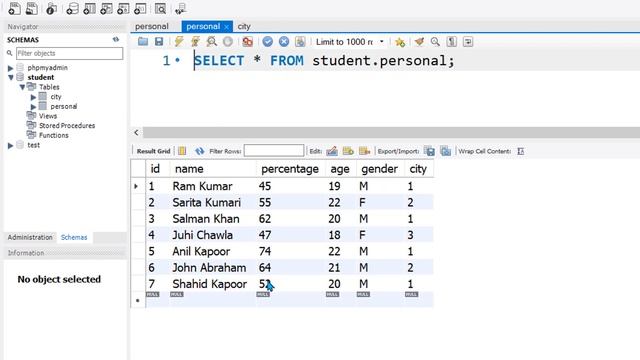Refresh the result grid data

pos(199,151)
